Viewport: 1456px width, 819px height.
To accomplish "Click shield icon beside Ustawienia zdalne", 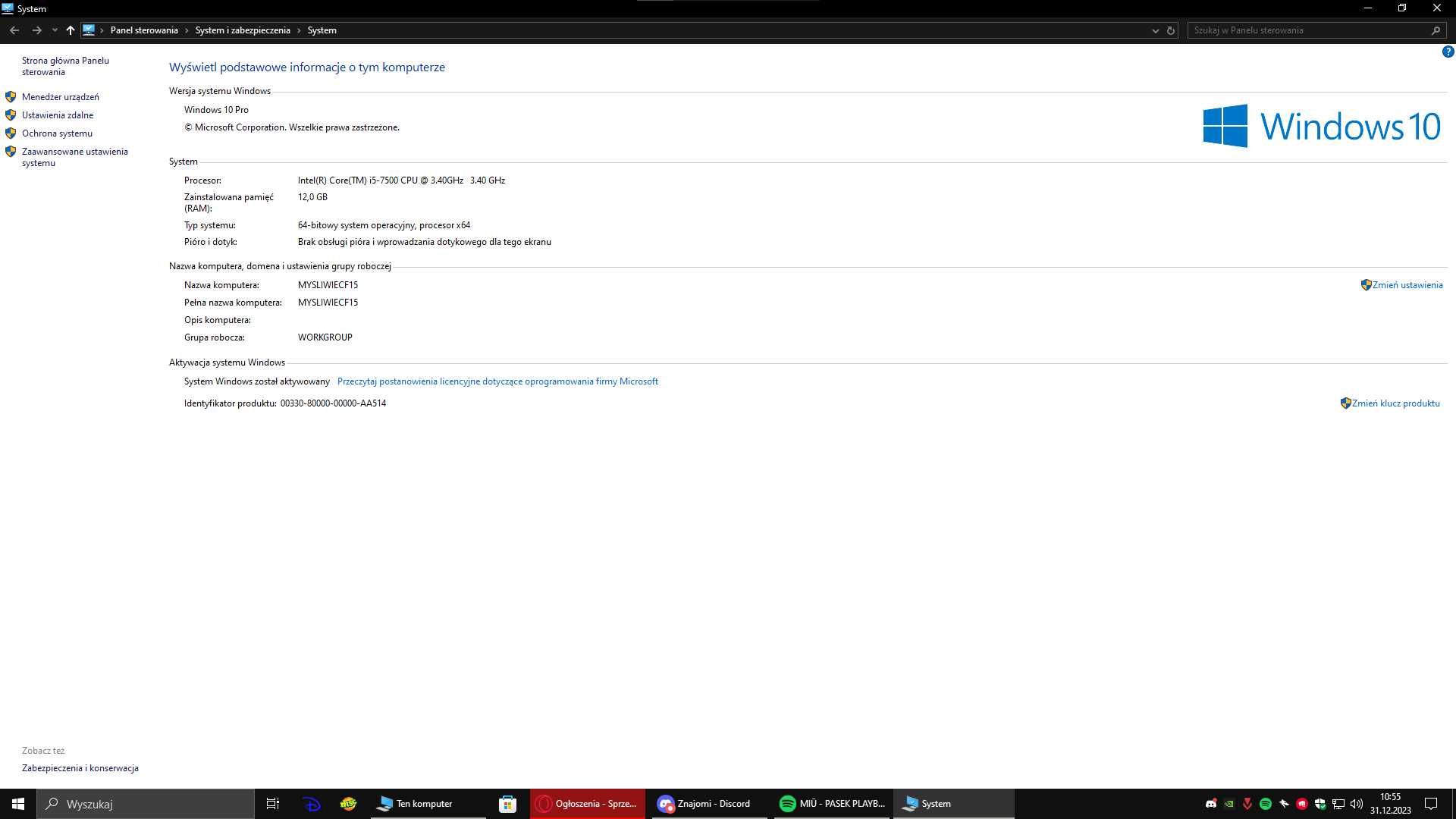I will (11, 115).
